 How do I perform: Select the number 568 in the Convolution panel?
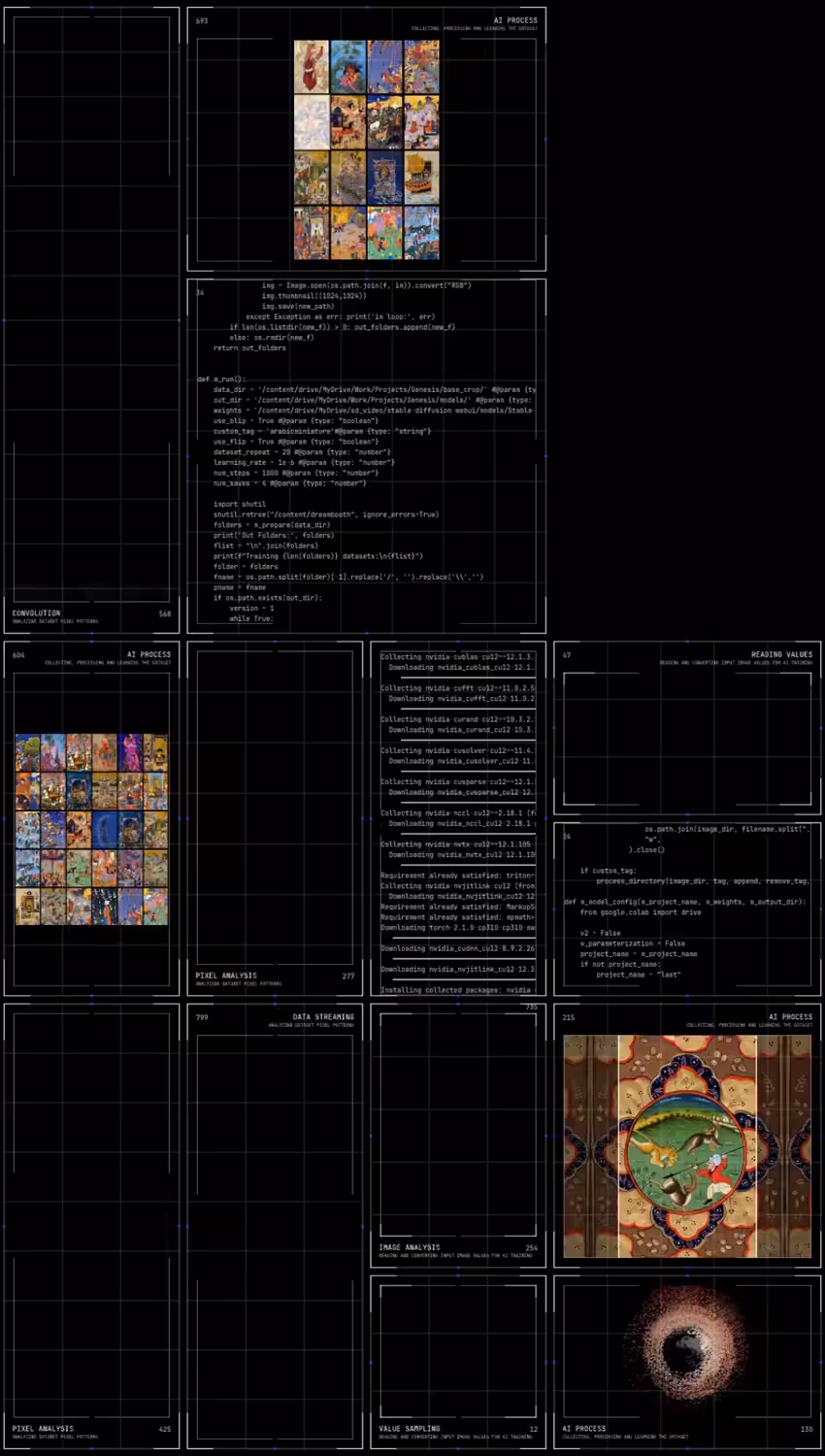pos(165,613)
